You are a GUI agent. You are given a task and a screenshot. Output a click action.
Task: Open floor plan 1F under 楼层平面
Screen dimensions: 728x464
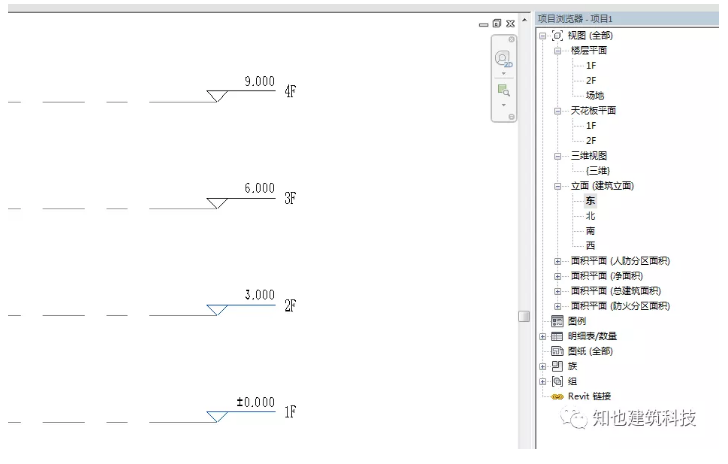click(x=591, y=65)
